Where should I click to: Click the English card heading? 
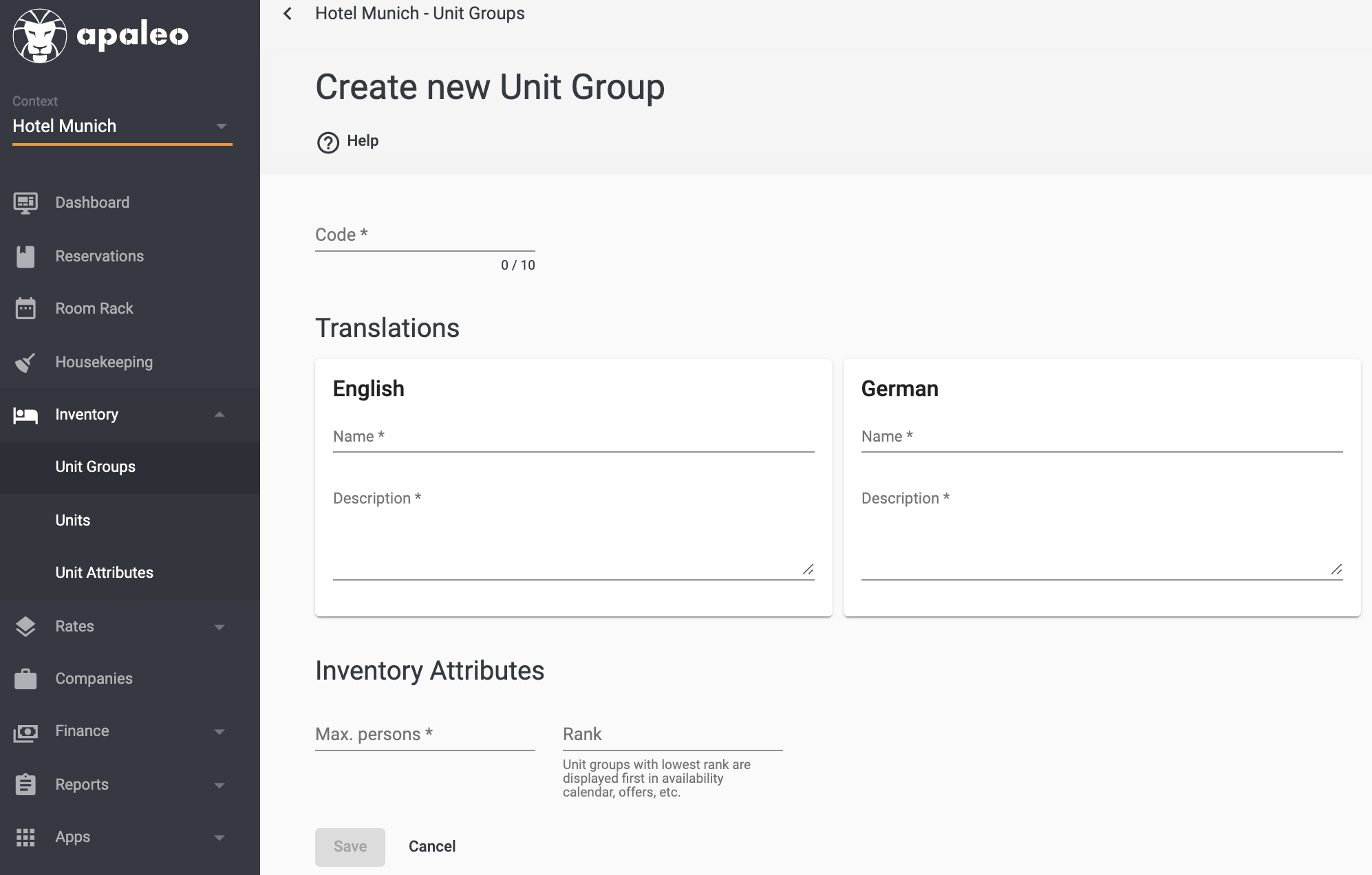point(369,389)
